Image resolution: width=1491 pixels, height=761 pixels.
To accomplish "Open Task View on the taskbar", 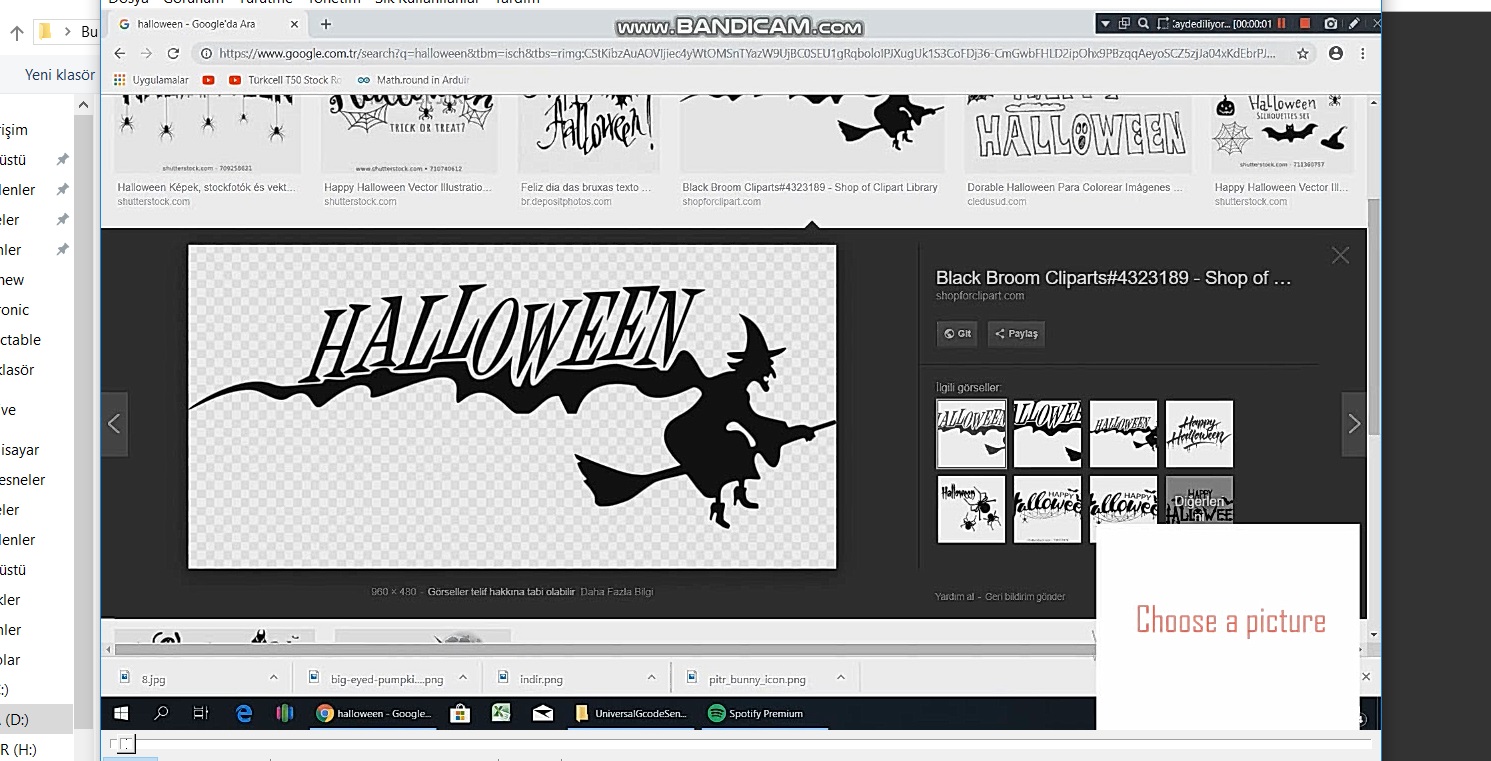I will coord(201,713).
